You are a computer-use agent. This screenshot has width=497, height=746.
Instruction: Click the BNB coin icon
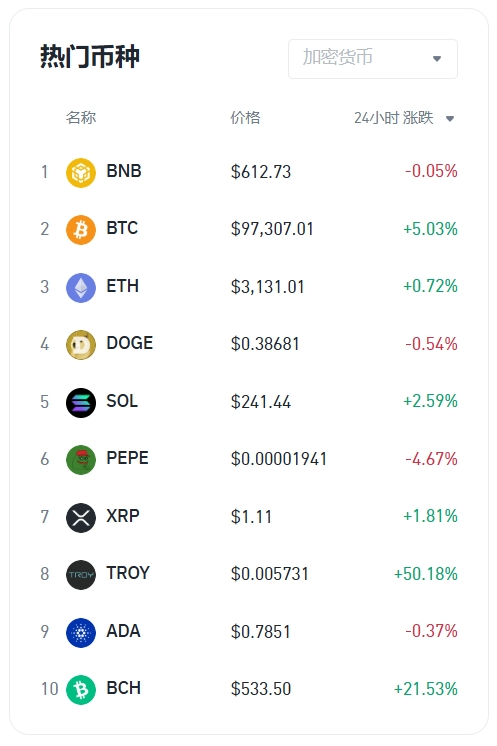pos(81,173)
